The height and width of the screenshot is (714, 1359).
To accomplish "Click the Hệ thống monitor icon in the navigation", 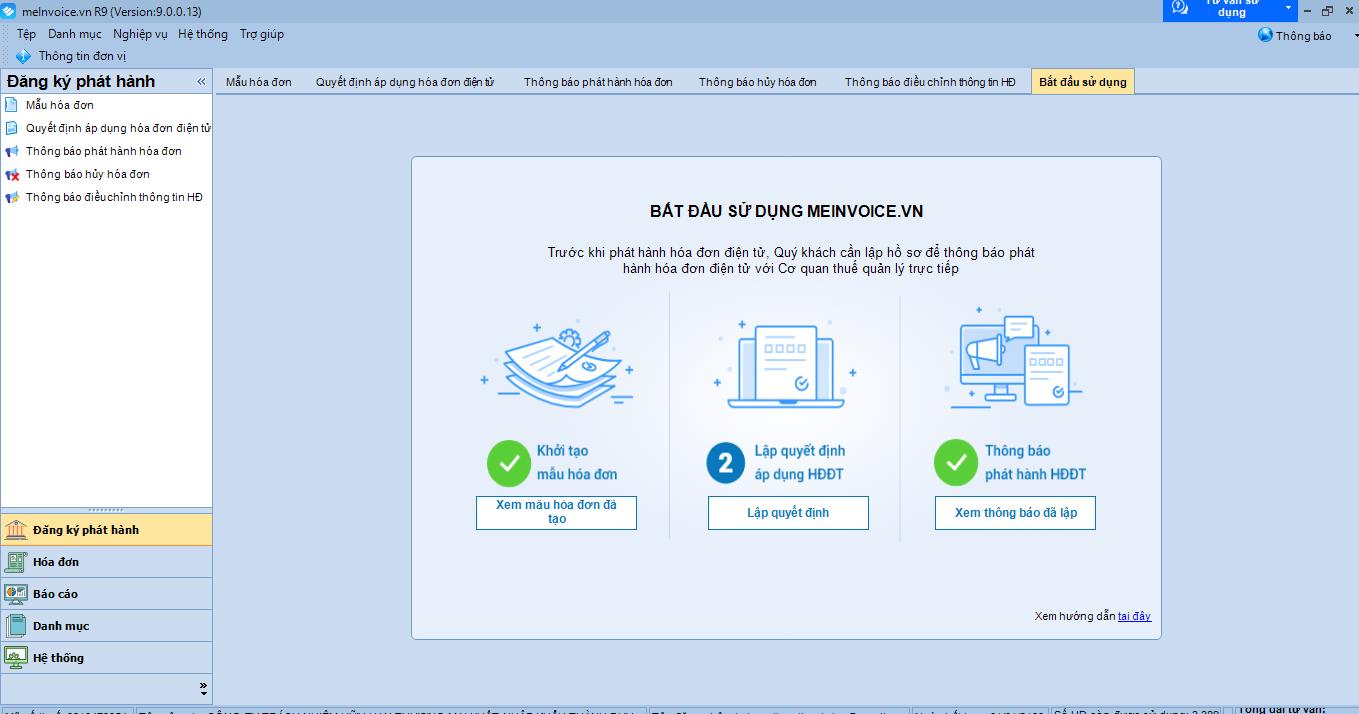I will [x=16, y=658].
